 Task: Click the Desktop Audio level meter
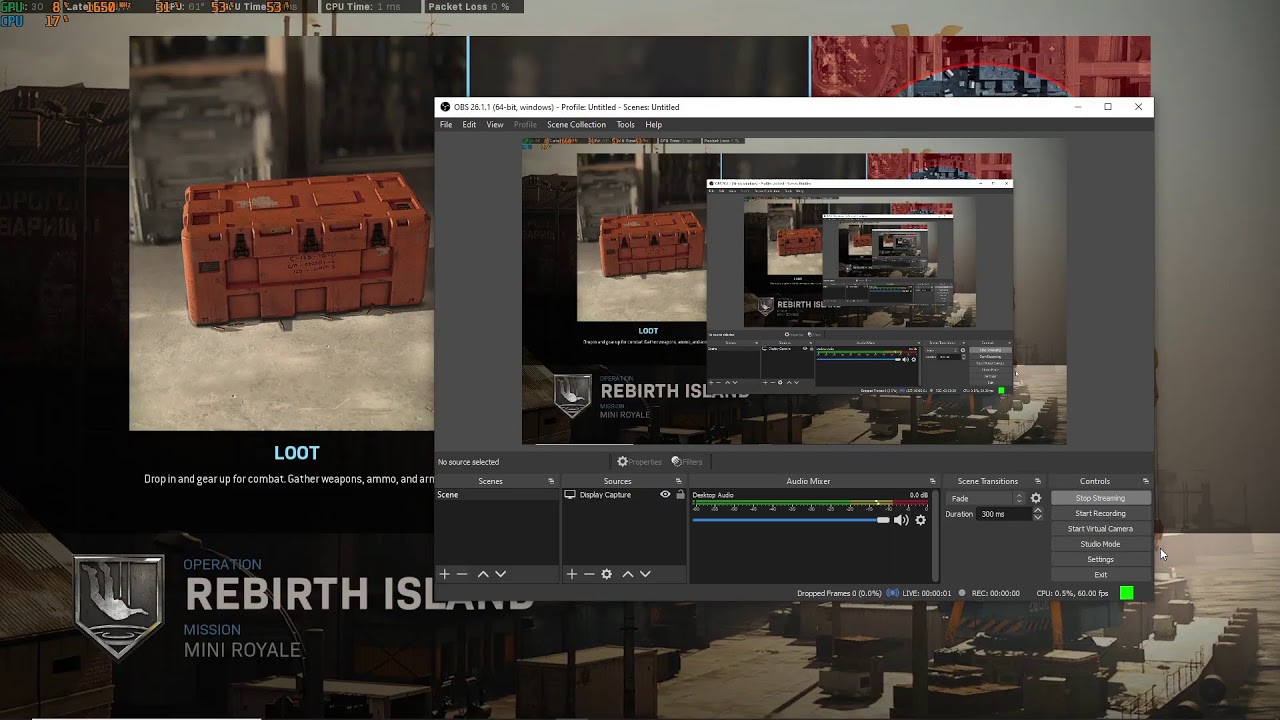pos(810,505)
